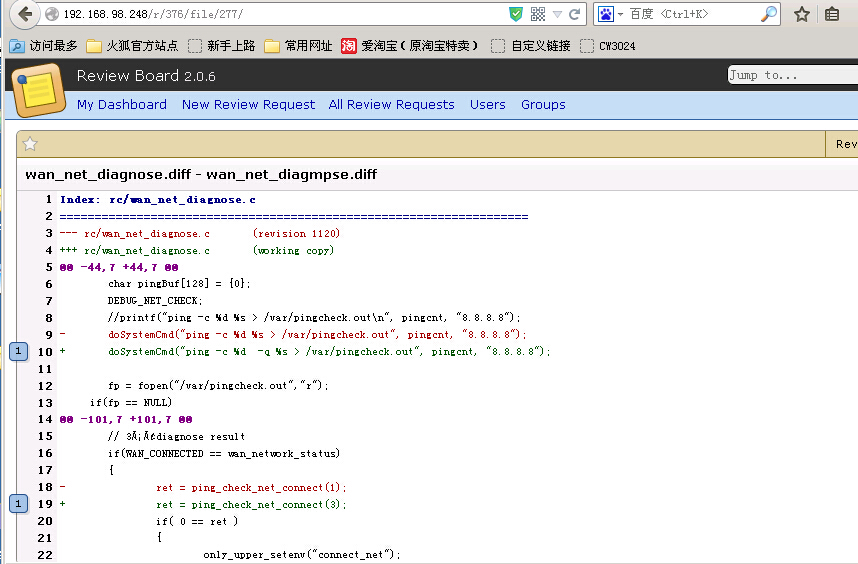Open the CW3024 bookmark
This screenshot has height=564, width=858.
point(608,46)
